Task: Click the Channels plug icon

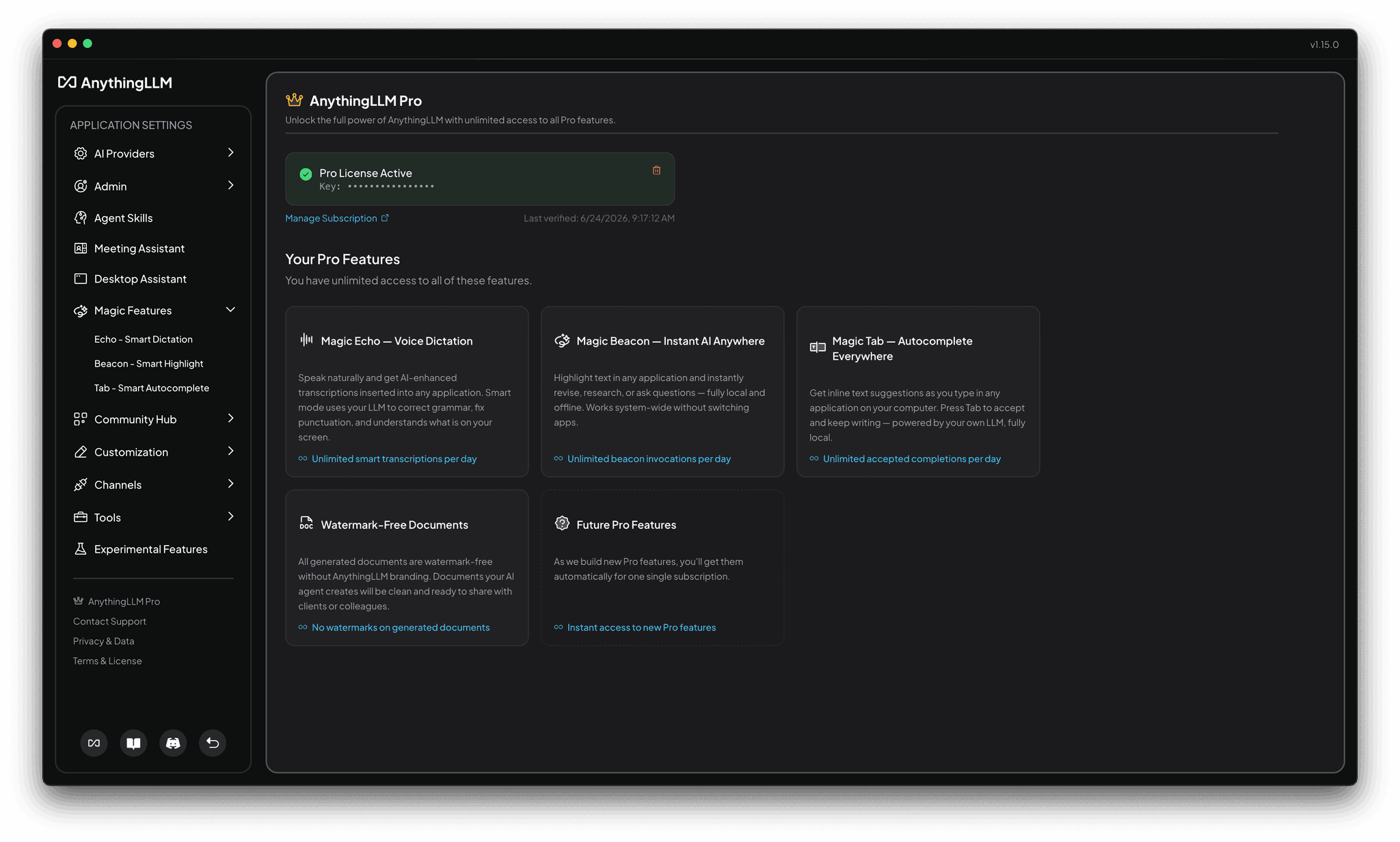Action: click(81, 484)
